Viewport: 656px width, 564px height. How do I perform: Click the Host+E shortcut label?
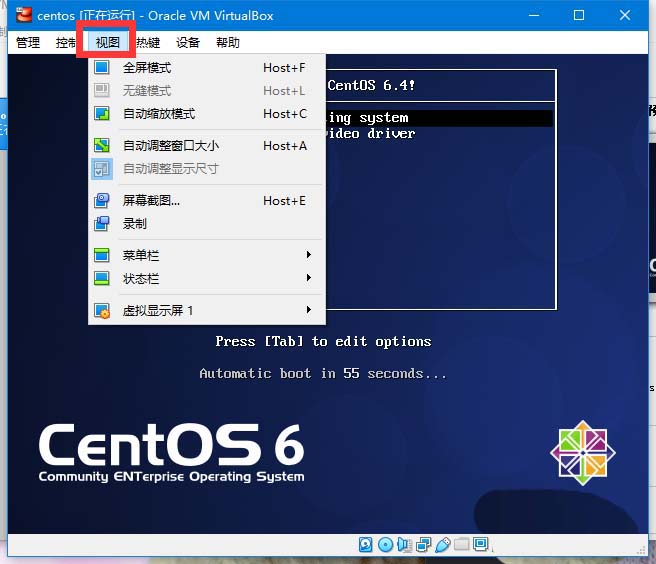[x=284, y=201]
